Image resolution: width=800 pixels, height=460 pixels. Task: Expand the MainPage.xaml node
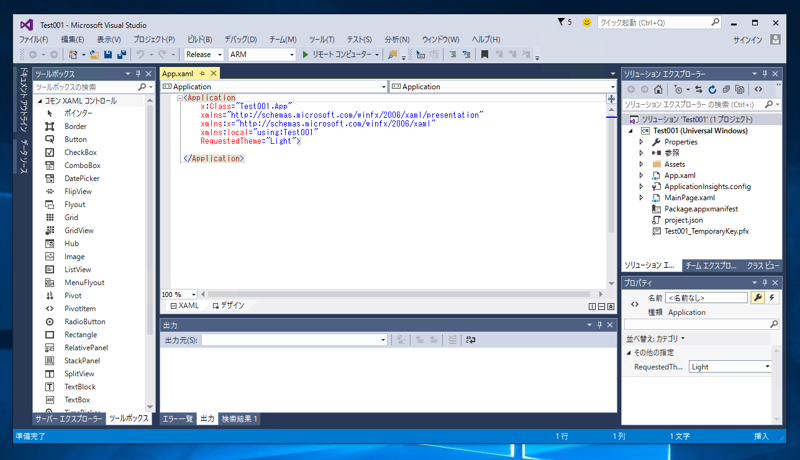pyautogui.click(x=641, y=197)
